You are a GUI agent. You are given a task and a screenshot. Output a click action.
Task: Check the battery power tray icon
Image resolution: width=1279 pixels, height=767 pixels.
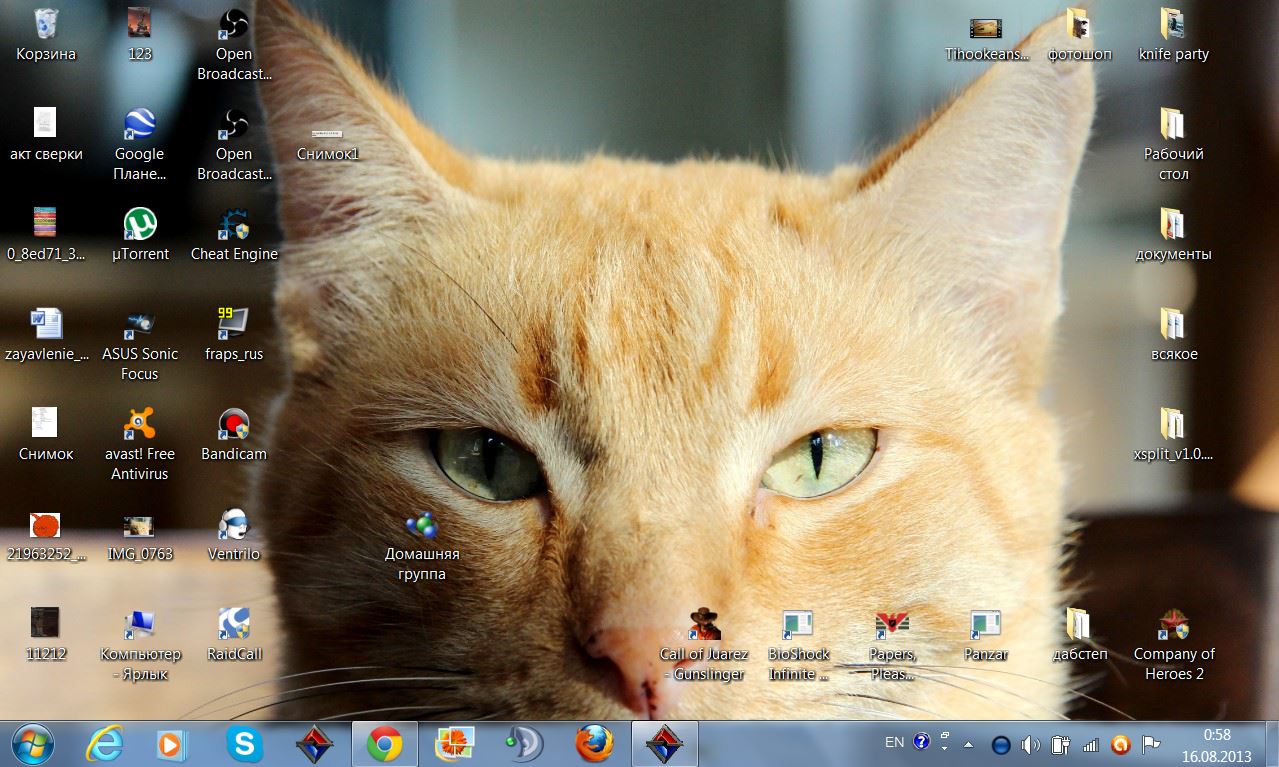point(1061,744)
